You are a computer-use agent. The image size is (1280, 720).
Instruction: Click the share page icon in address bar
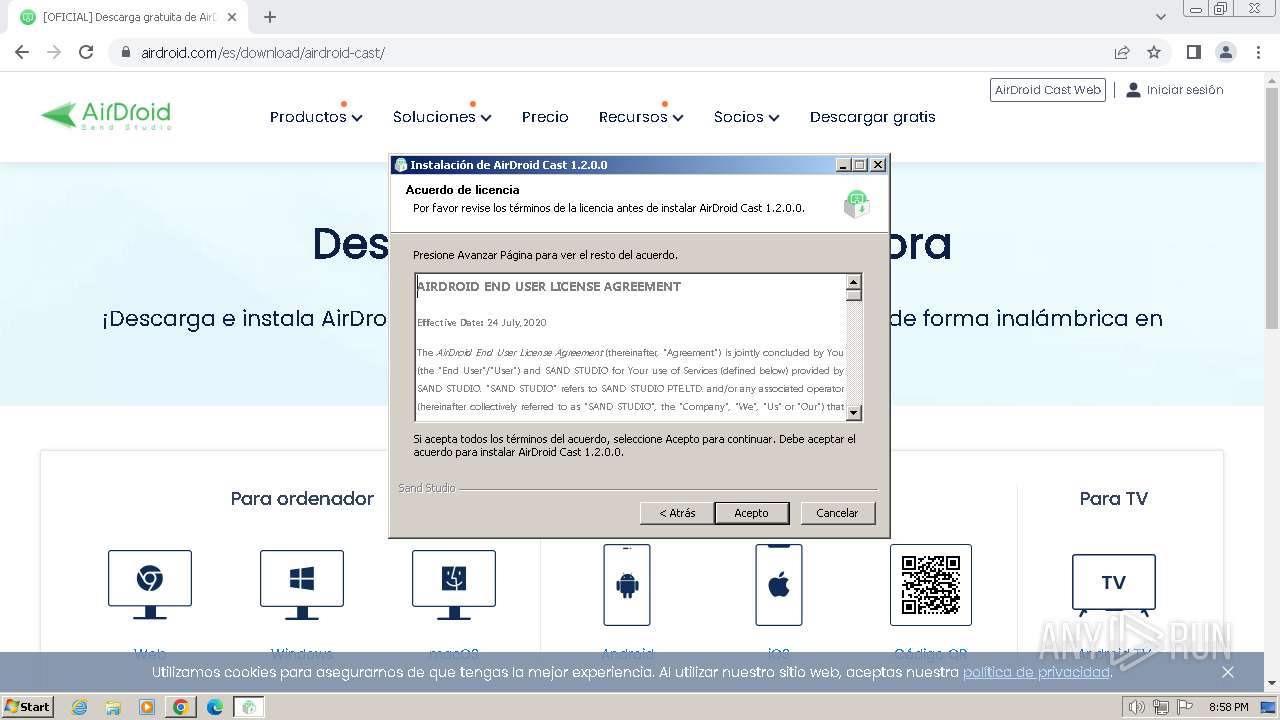click(x=1122, y=52)
